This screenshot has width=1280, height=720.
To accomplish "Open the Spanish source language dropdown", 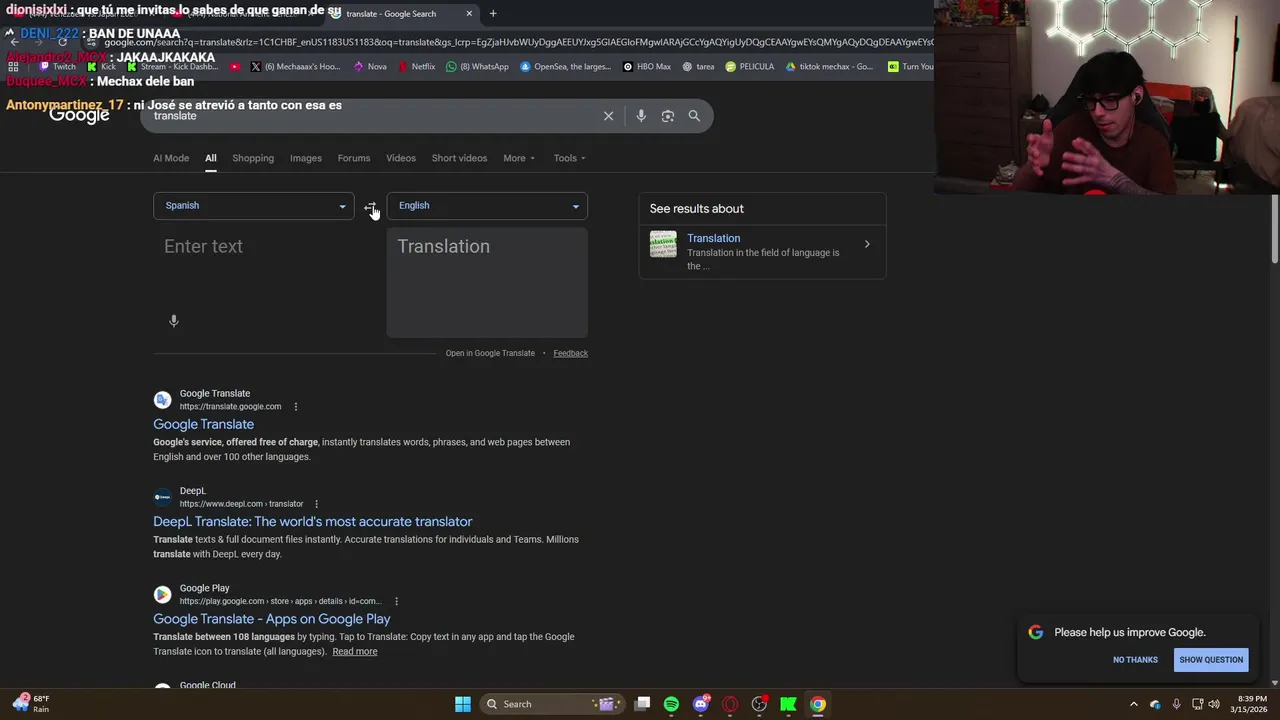I will [254, 206].
